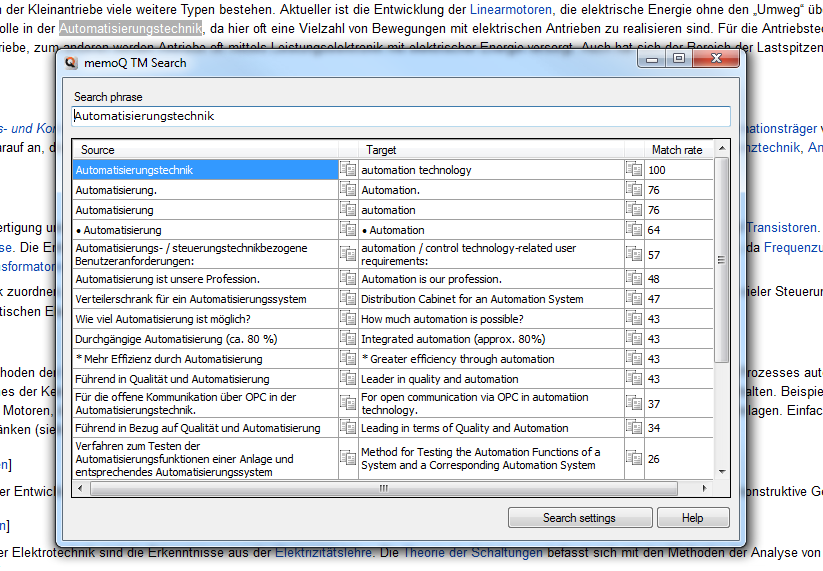
Task: Maximize the memoQ TM Search window
Action: tap(679, 58)
